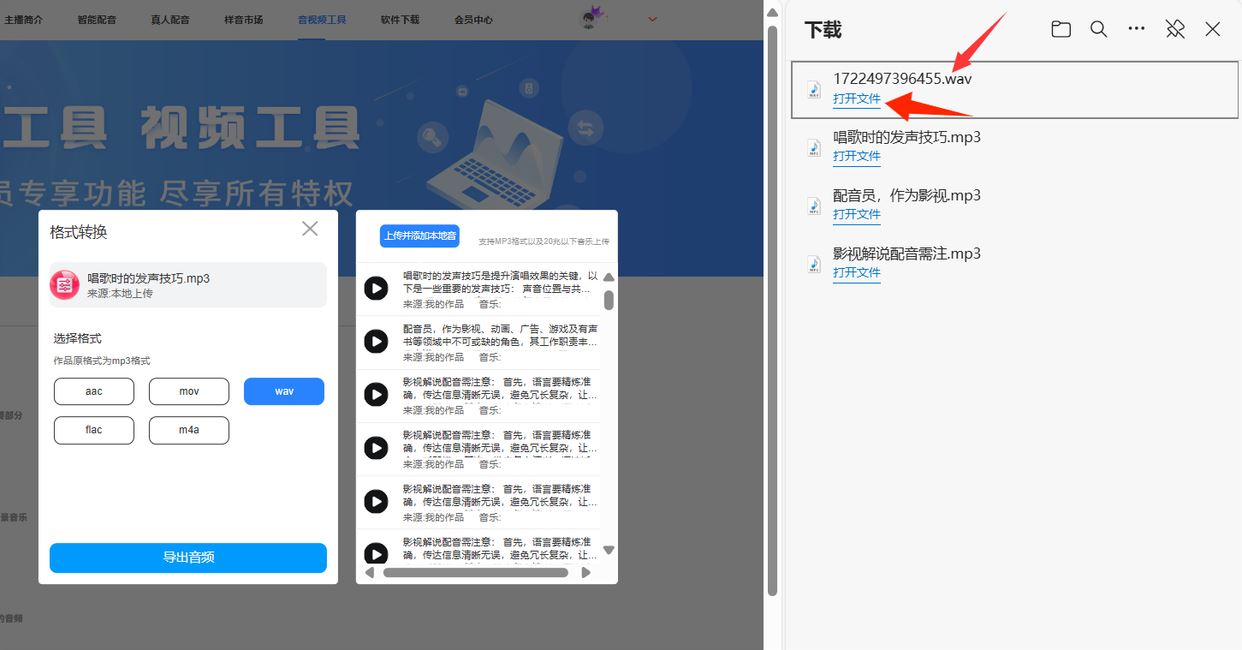Click the audio file icon beside 1722497396455.wav

point(813,89)
